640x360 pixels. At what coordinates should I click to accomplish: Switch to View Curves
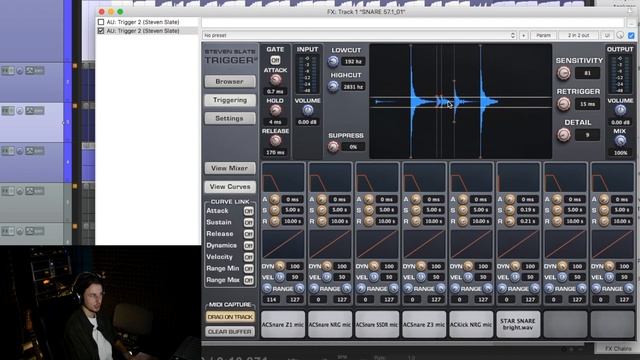(230, 187)
